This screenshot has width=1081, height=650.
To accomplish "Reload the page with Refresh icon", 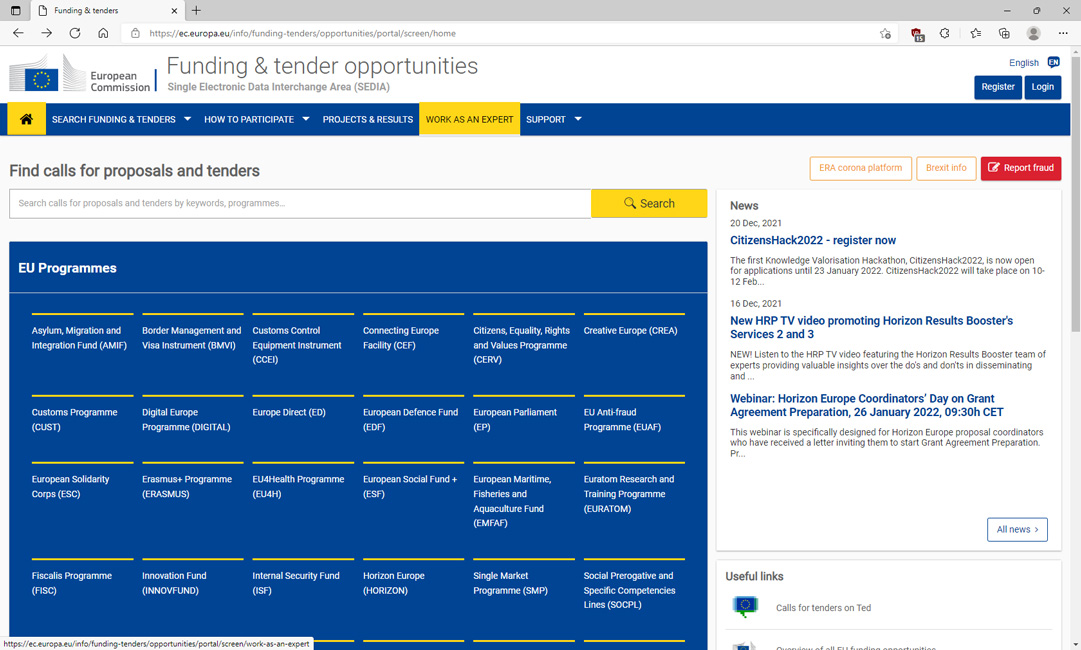I will [x=74, y=33].
